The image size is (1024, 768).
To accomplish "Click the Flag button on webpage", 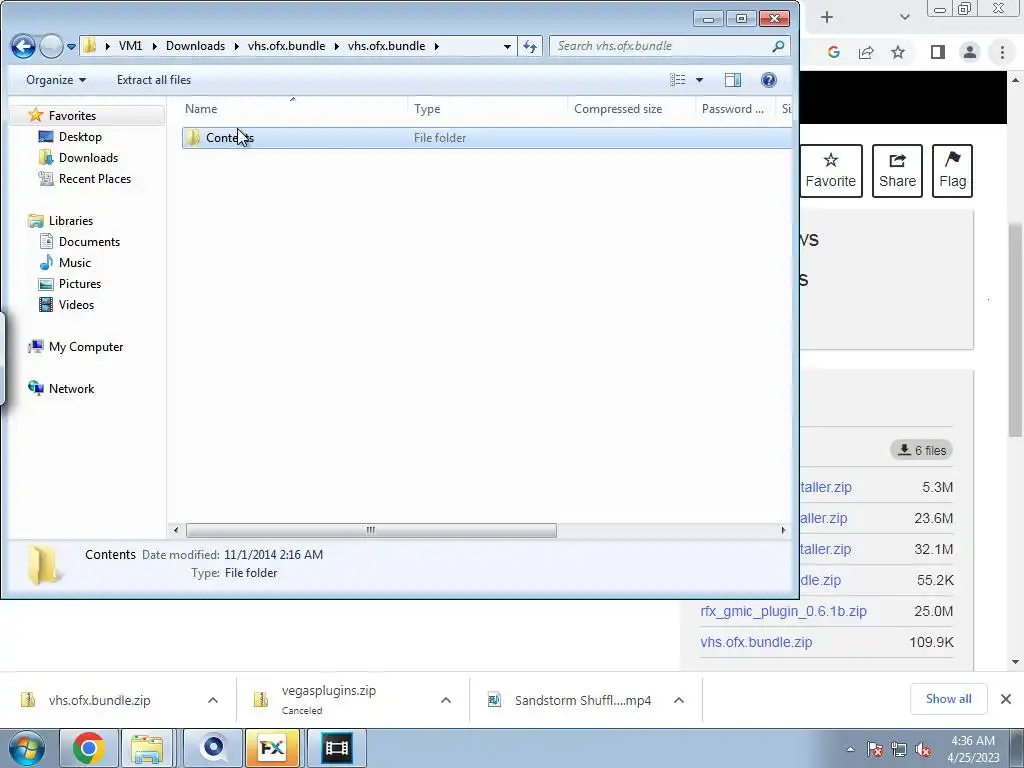I will click(x=952, y=171).
